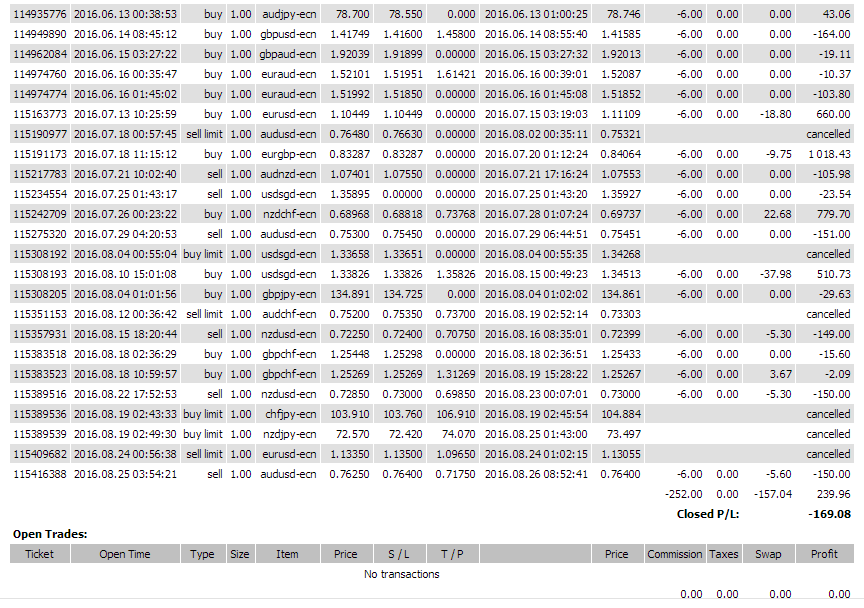This screenshot has height=608, width=864.
Task: Click the No transactions text
Action: [x=402, y=574]
